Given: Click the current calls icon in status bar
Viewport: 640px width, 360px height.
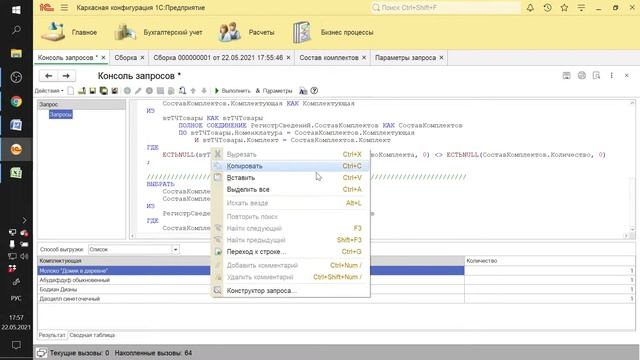Looking at the screenshot, I should (x=41, y=353).
